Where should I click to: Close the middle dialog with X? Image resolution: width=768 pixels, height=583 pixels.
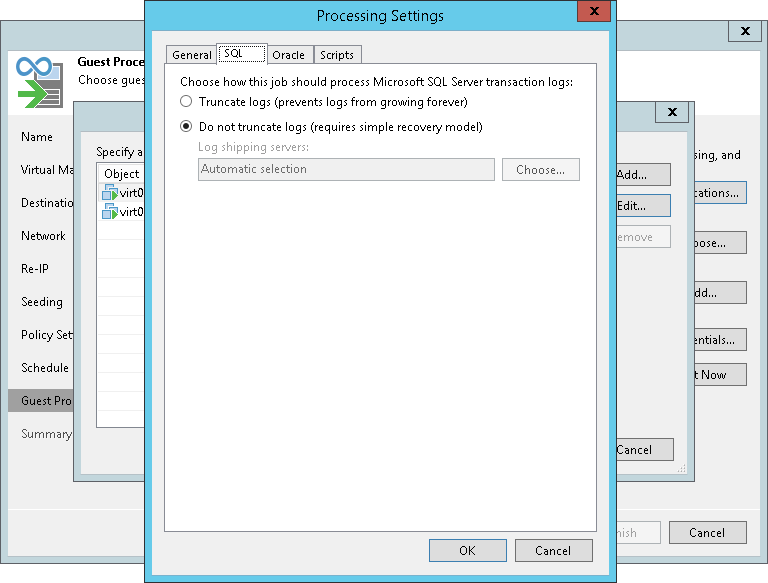[672, 112]
